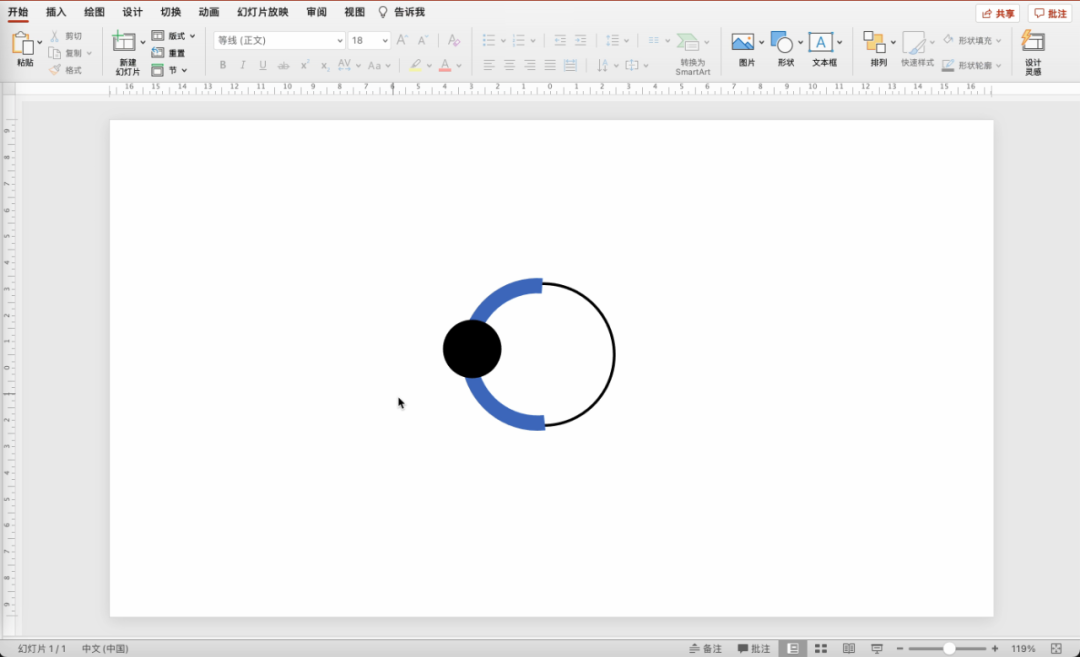
Task: Open Design Ideas (设计灵感) icon
Action: click(x=1033, y=42)
